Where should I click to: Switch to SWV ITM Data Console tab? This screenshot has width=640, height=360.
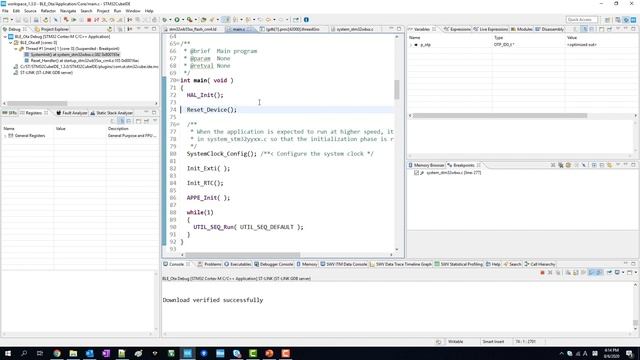(344, 264)
